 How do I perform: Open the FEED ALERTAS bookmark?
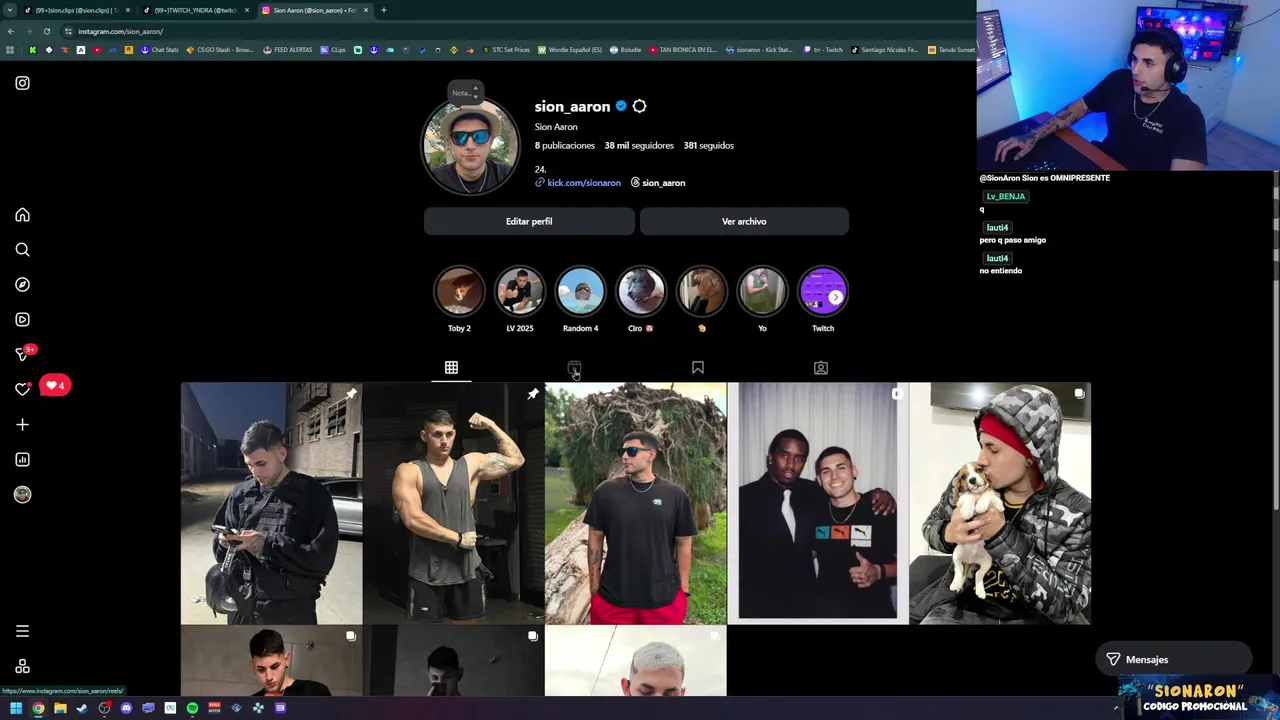click(288, 50)
